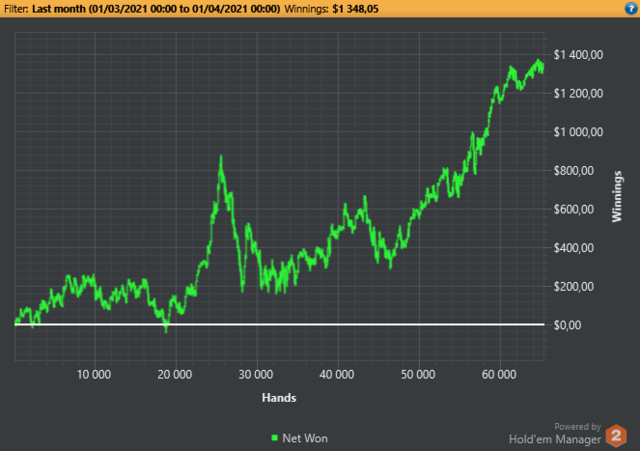Click the 30 000 hands axis label
This screenshot has width=640, height=451.
(256, 374)
